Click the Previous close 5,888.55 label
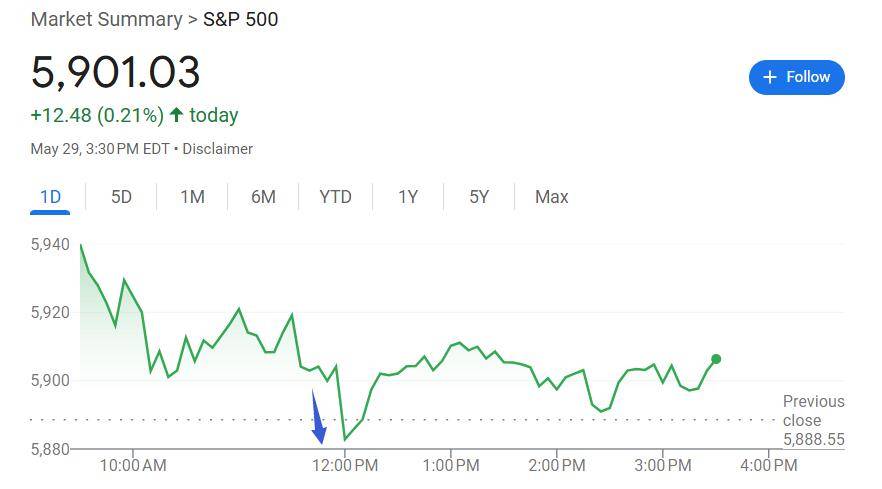882x489 pixels. (x=813, y=420)
